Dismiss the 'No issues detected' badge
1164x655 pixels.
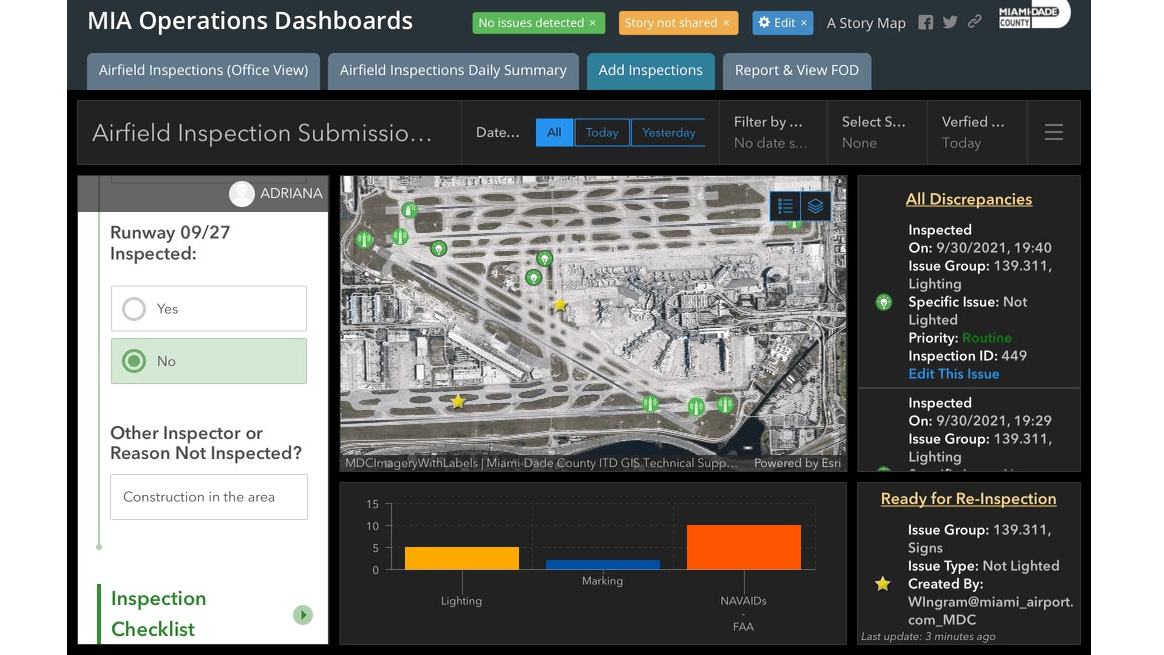pos(592,23)
